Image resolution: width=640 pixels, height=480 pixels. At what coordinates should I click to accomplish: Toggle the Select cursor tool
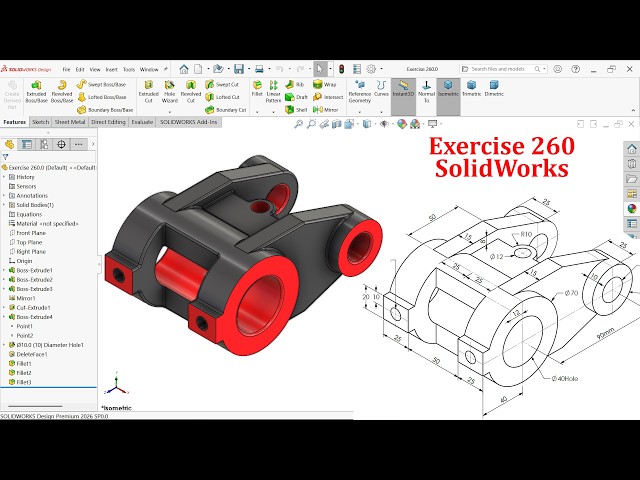pyautogui.click(x=320, y=69)
